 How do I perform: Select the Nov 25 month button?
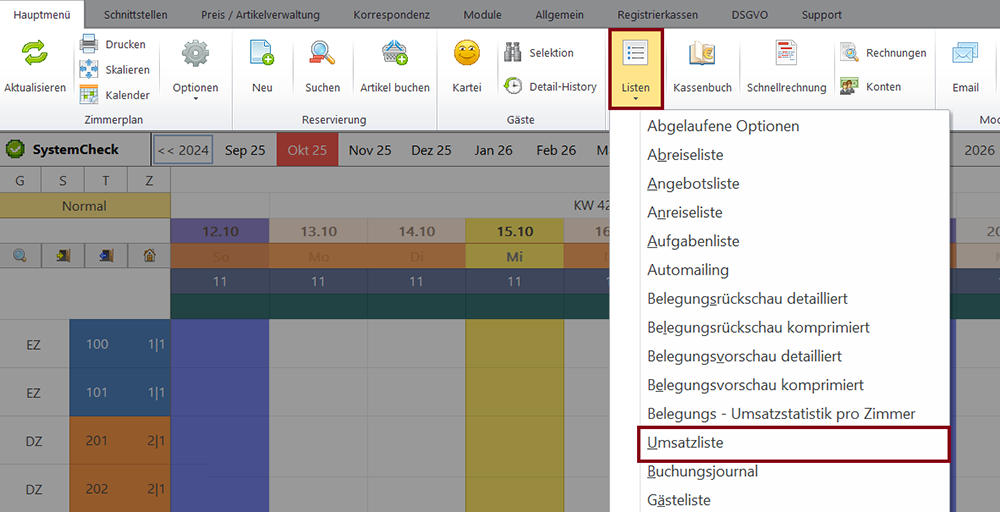370,150
